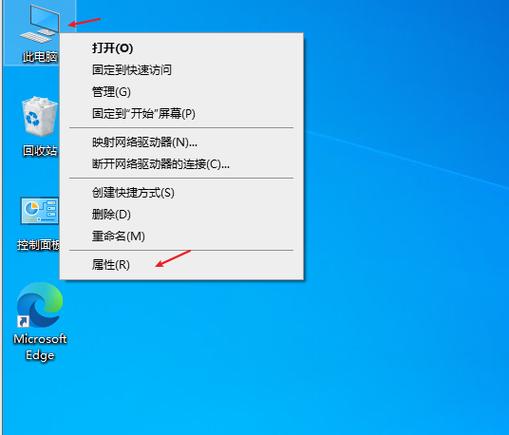
Task: Select the Microsoft Edge shortcut icon
Action: [x=40, y=305]
